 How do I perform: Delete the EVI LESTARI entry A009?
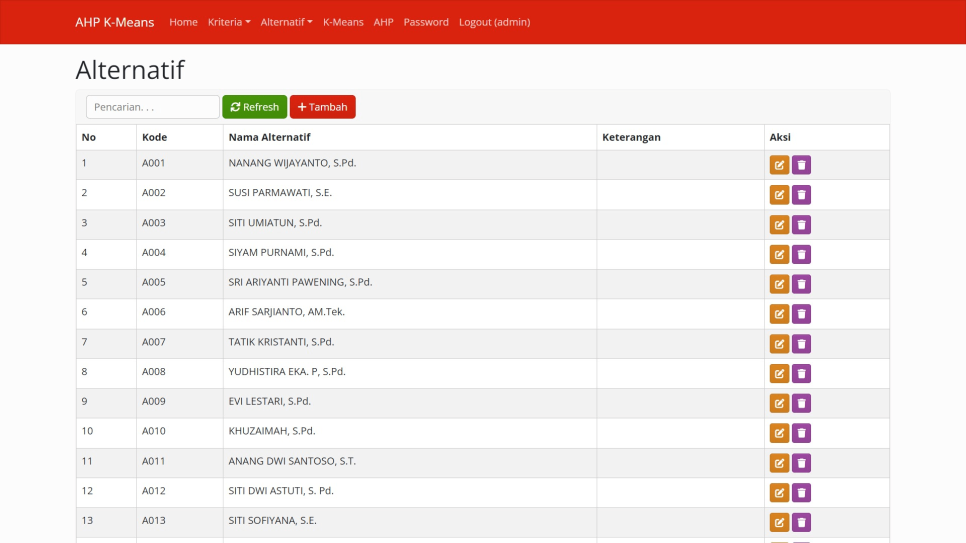point(801,403)
